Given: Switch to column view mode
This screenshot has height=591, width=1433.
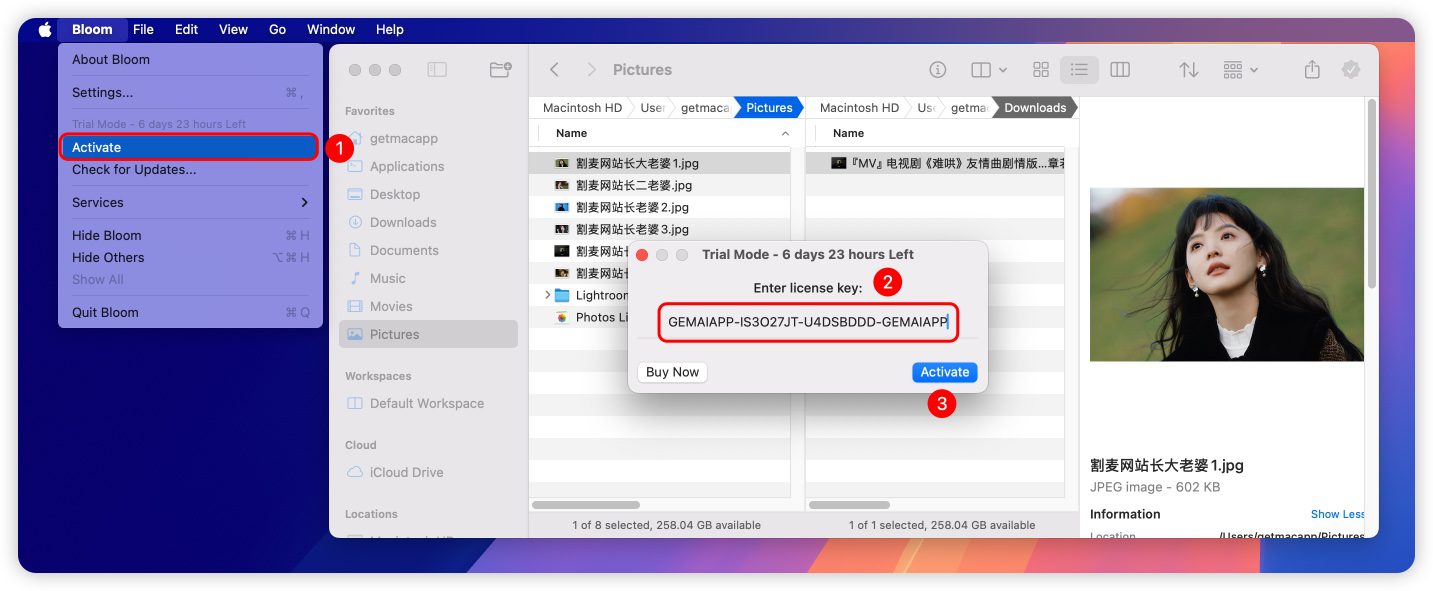Looking at the screenshot, I should (1120, 70).
